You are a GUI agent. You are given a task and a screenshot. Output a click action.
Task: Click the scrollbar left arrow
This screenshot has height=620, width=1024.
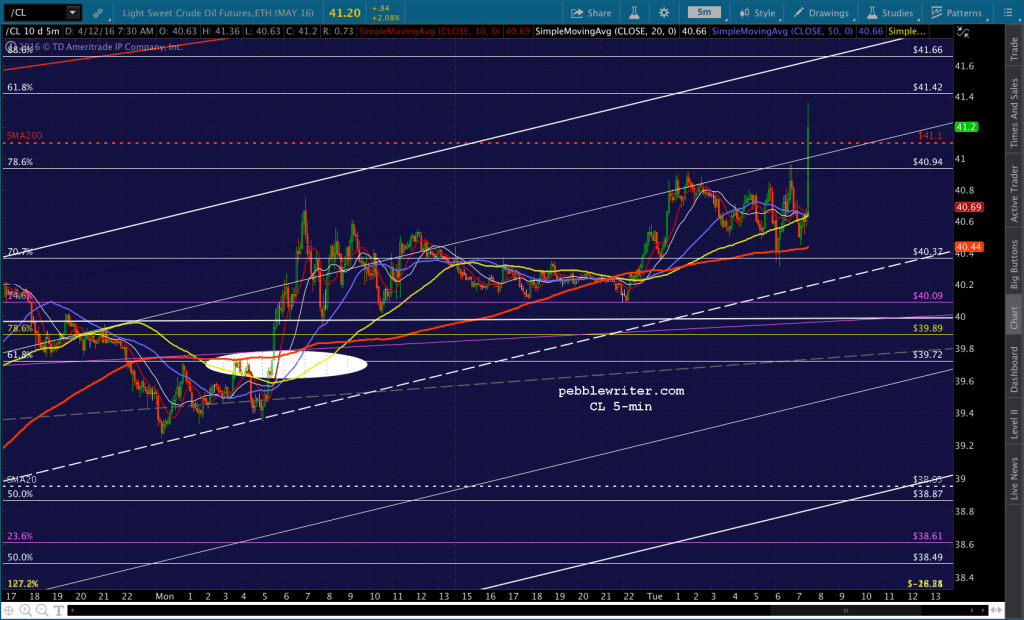pos(72,610)
